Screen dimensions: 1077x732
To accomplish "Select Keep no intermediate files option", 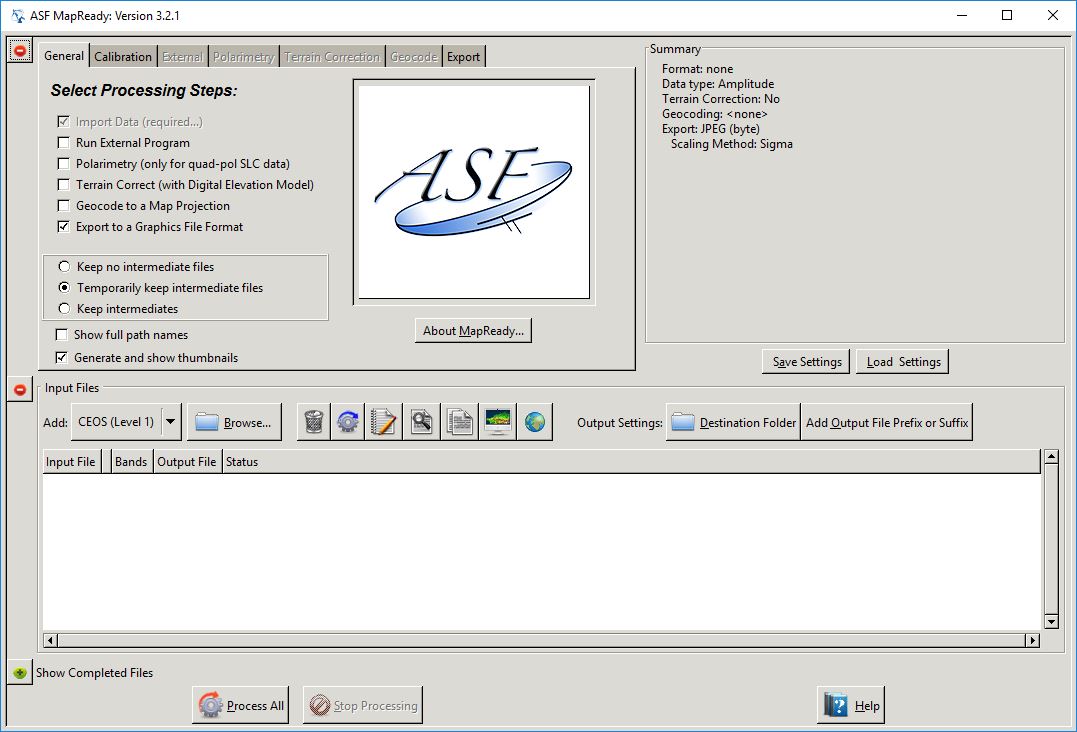I will pos(64,266).
